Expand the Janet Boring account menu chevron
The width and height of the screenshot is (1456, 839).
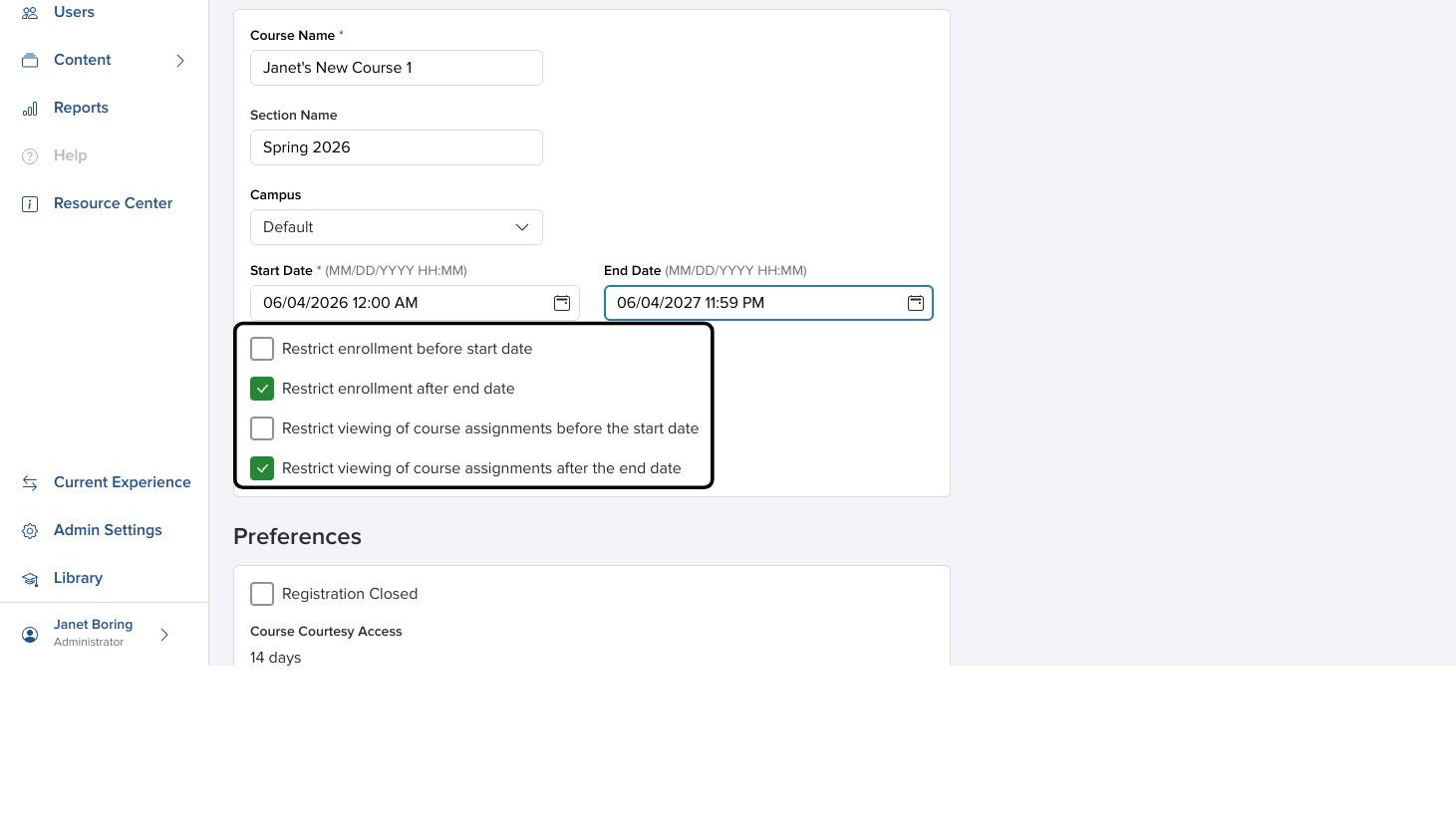164,635
